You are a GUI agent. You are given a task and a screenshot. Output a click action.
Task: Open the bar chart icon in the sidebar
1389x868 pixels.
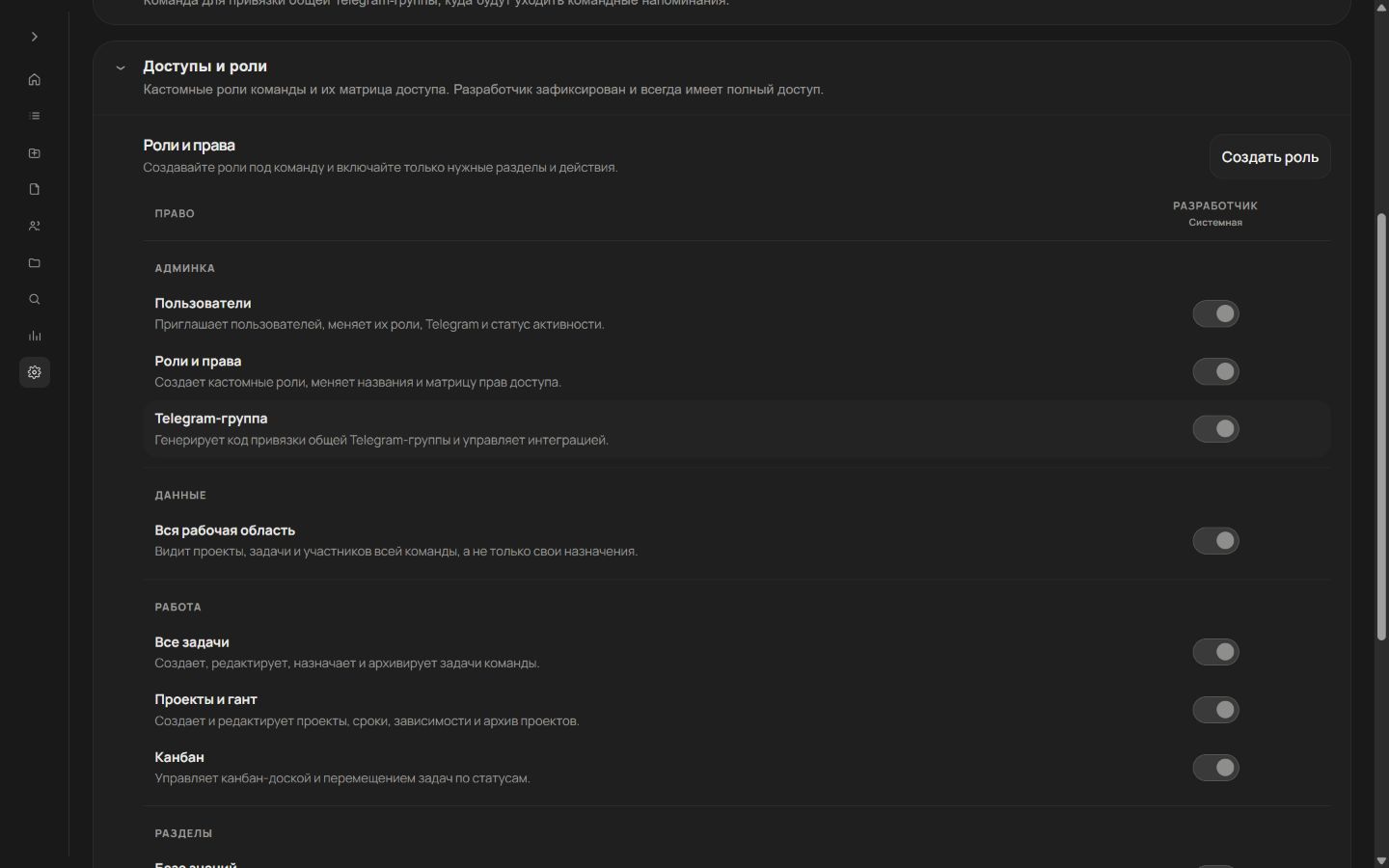point(35,336)
